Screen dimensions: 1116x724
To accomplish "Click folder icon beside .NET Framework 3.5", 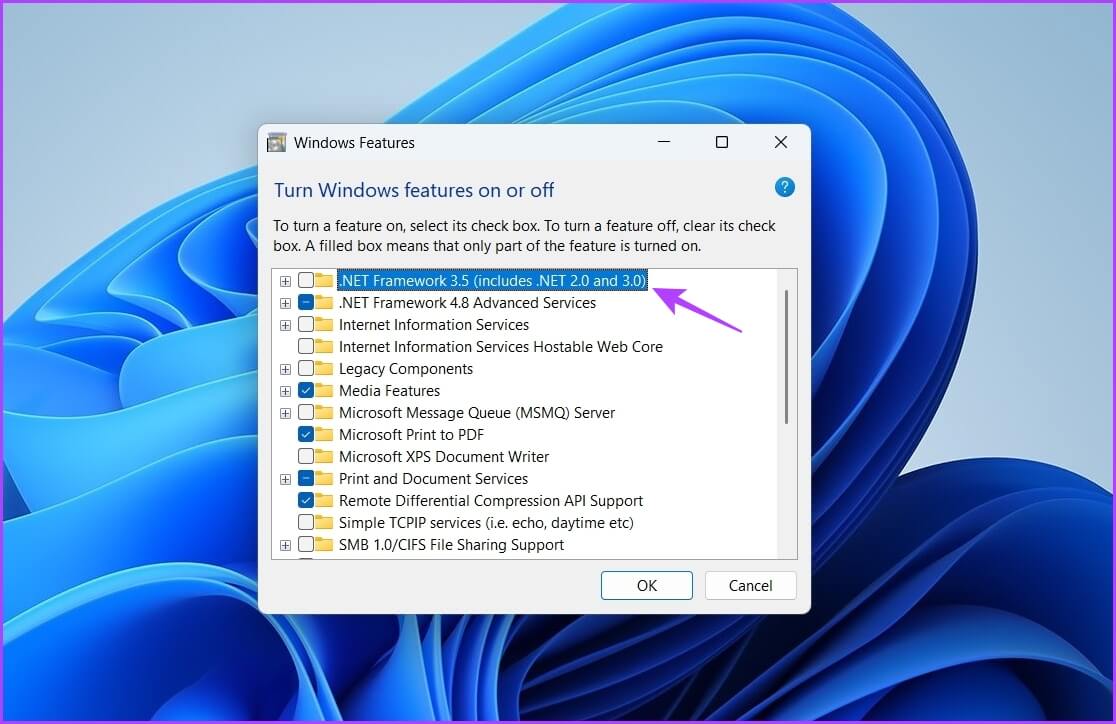I will [325, 280].
